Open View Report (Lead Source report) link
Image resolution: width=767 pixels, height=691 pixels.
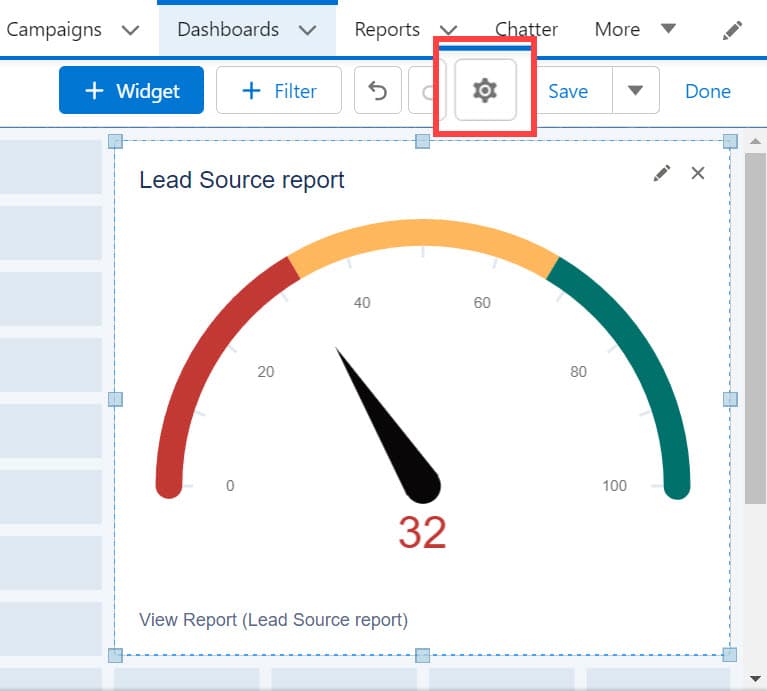click(273, 620)
